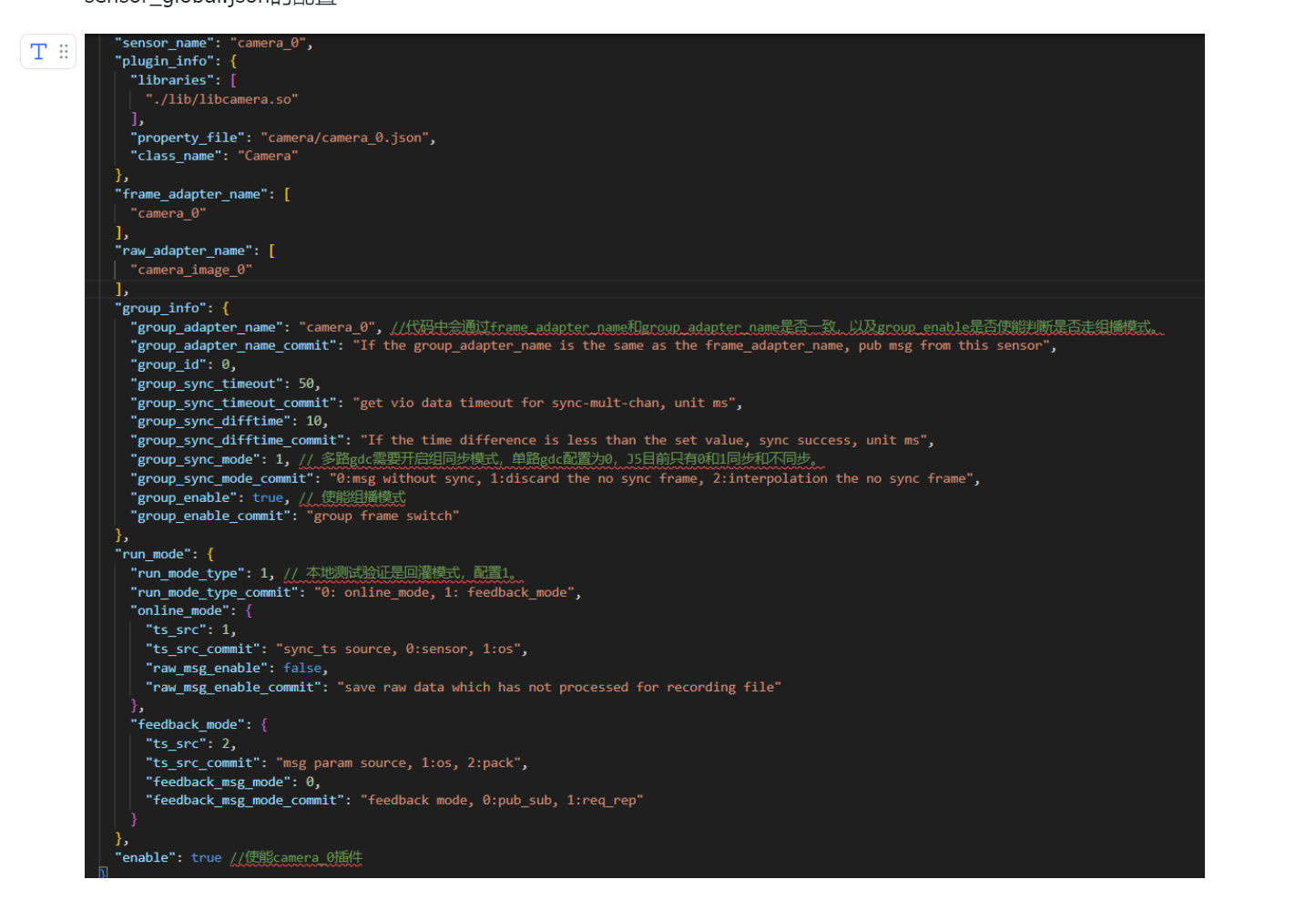
Task: Click the "class_name" key
Action: (176, 156)
